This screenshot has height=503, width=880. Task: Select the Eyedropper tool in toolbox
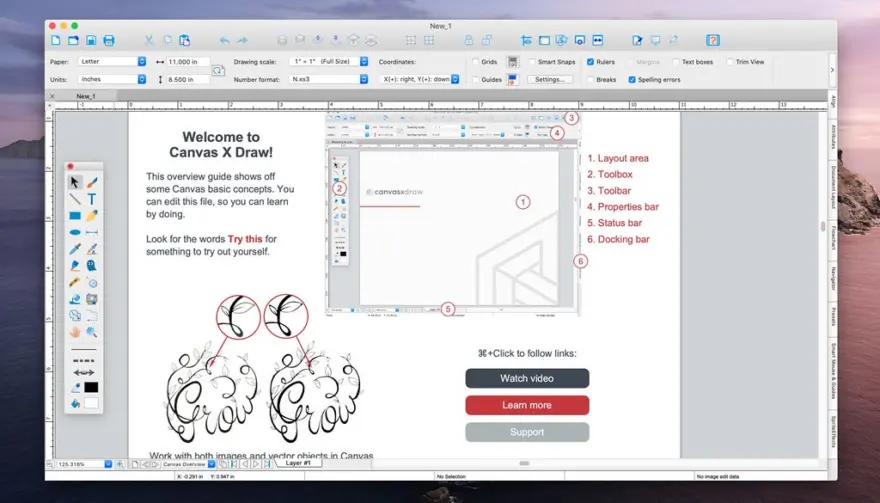(75, 249)
